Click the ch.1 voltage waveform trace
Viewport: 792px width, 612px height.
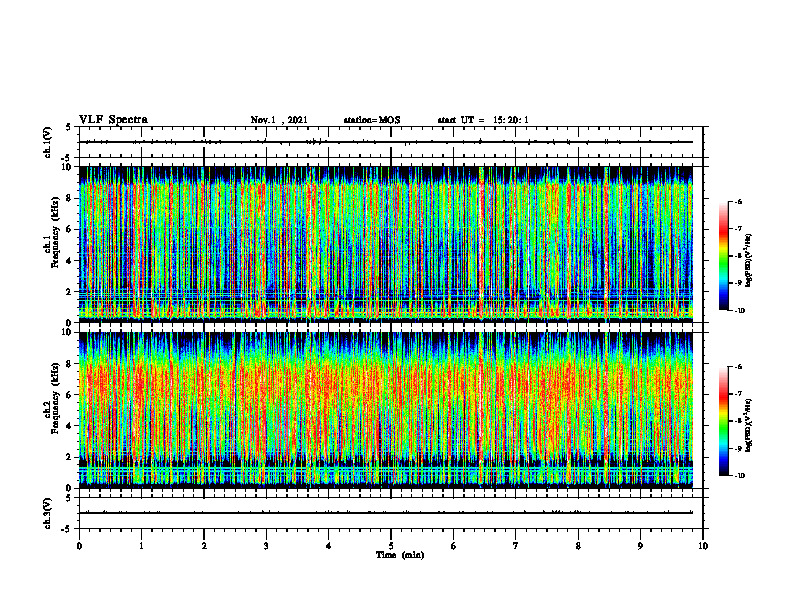coord(386,142)
